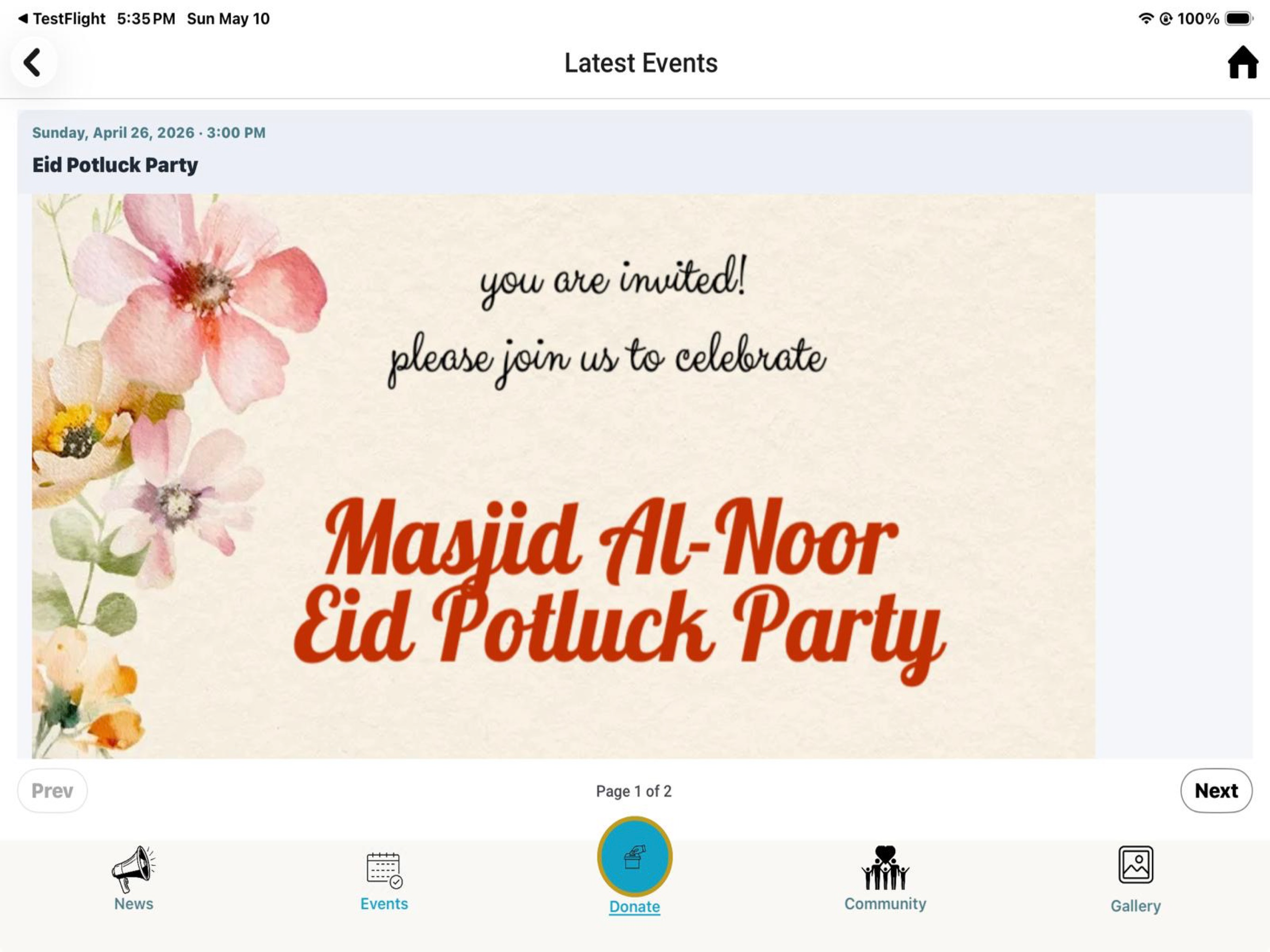Select the Events calendar icon
Viewport: 1270px width, 952px height.
click(384, 870)
